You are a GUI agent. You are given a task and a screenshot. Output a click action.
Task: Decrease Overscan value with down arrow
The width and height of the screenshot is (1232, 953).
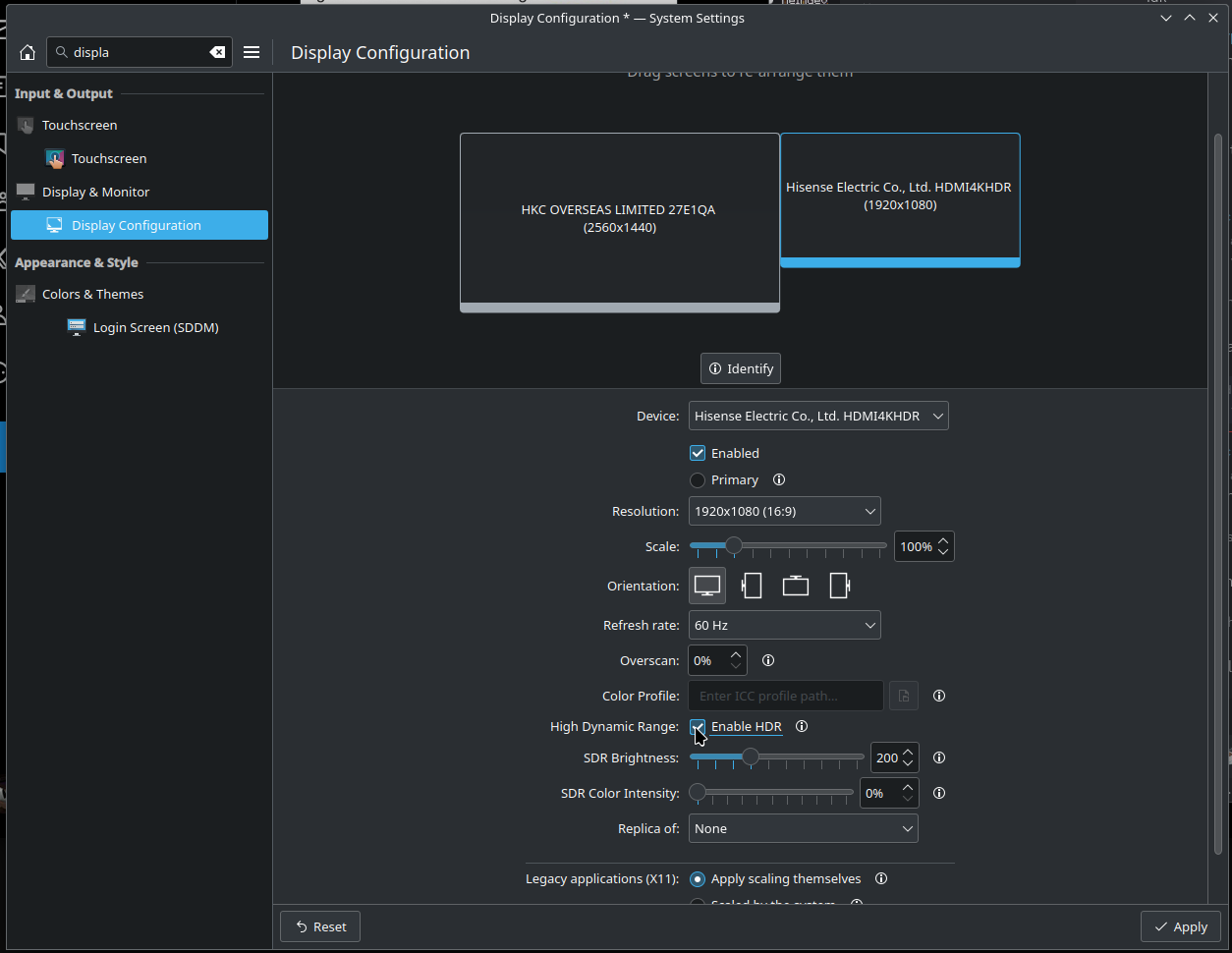point(736,667)
